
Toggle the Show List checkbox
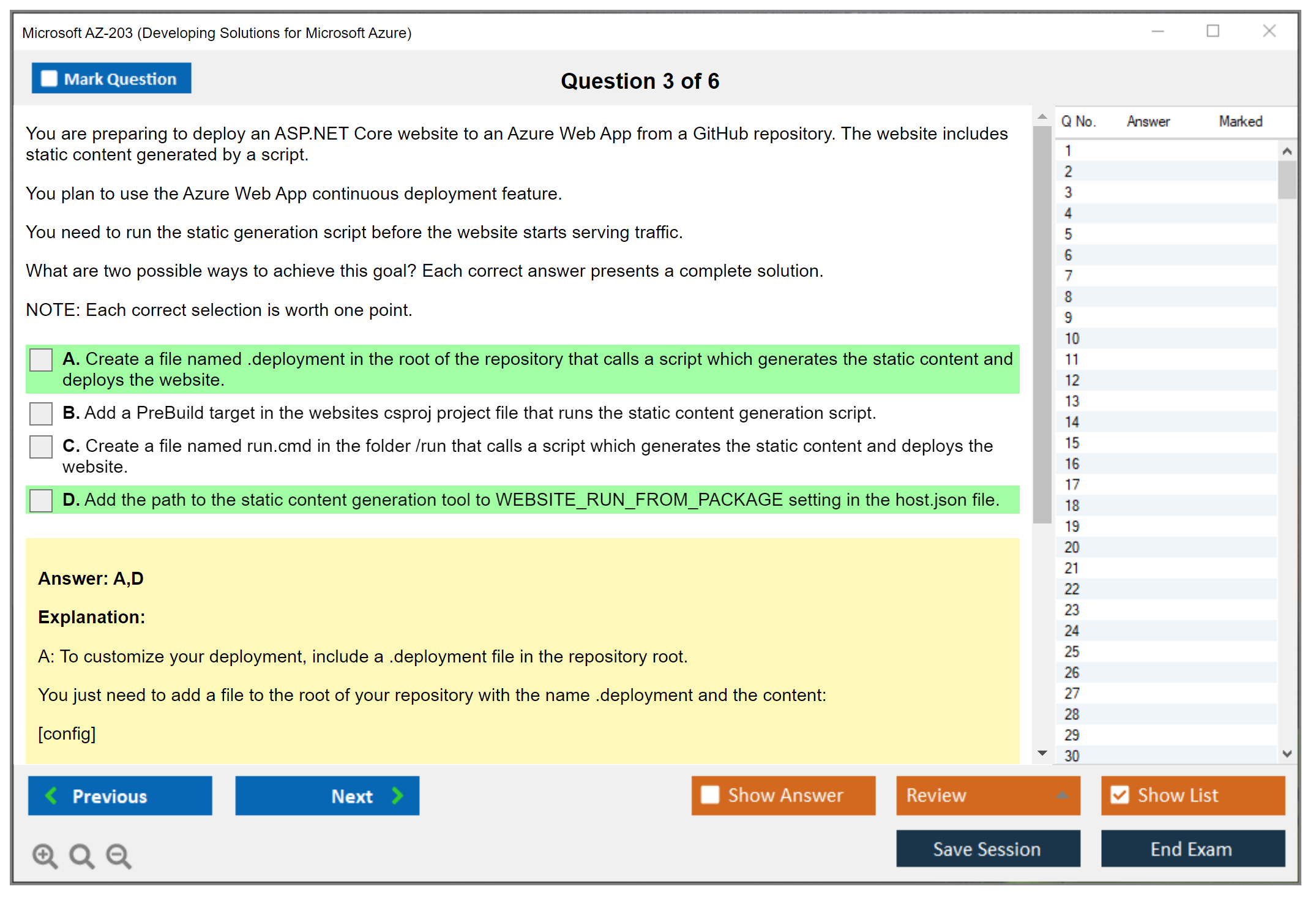(x=1120, y=795)
